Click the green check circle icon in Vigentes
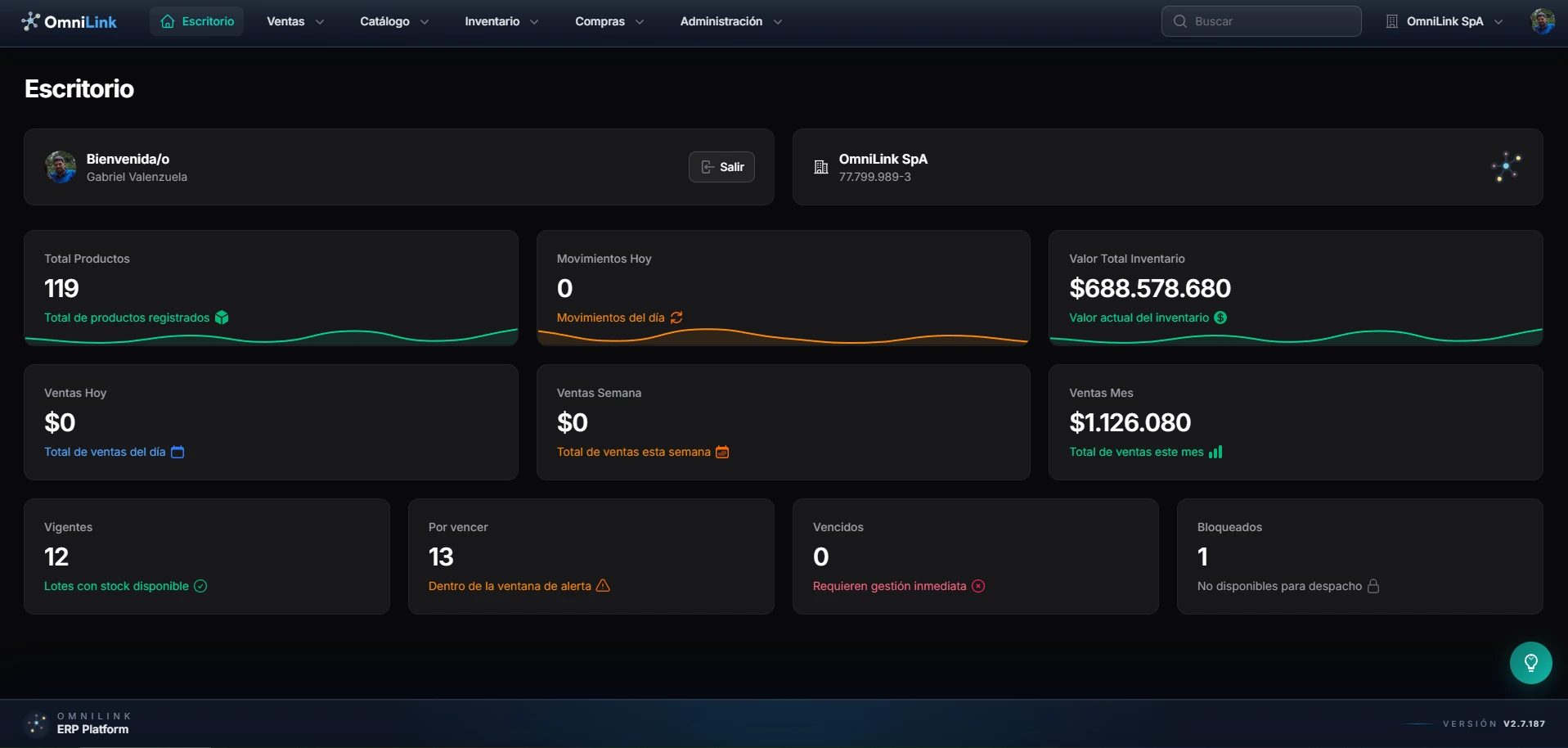The image size is (1568, 748). pyautogui.click(x=200, y=586)
